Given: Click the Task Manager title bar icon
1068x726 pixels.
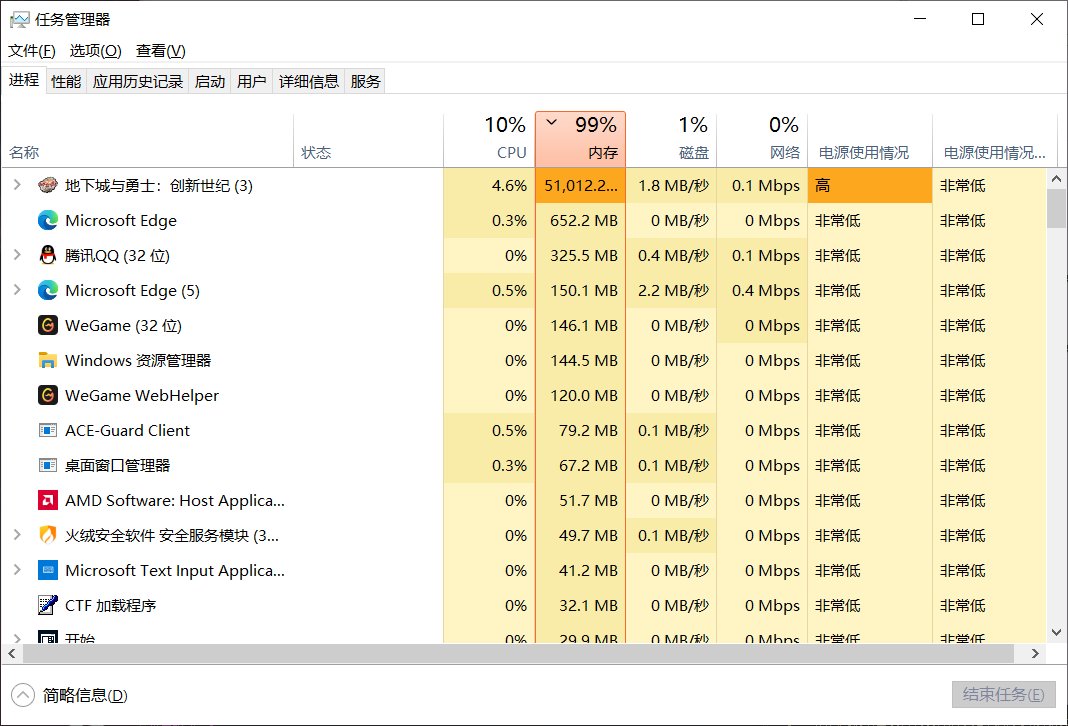Looking at the screenshot, I should point(19,19).
